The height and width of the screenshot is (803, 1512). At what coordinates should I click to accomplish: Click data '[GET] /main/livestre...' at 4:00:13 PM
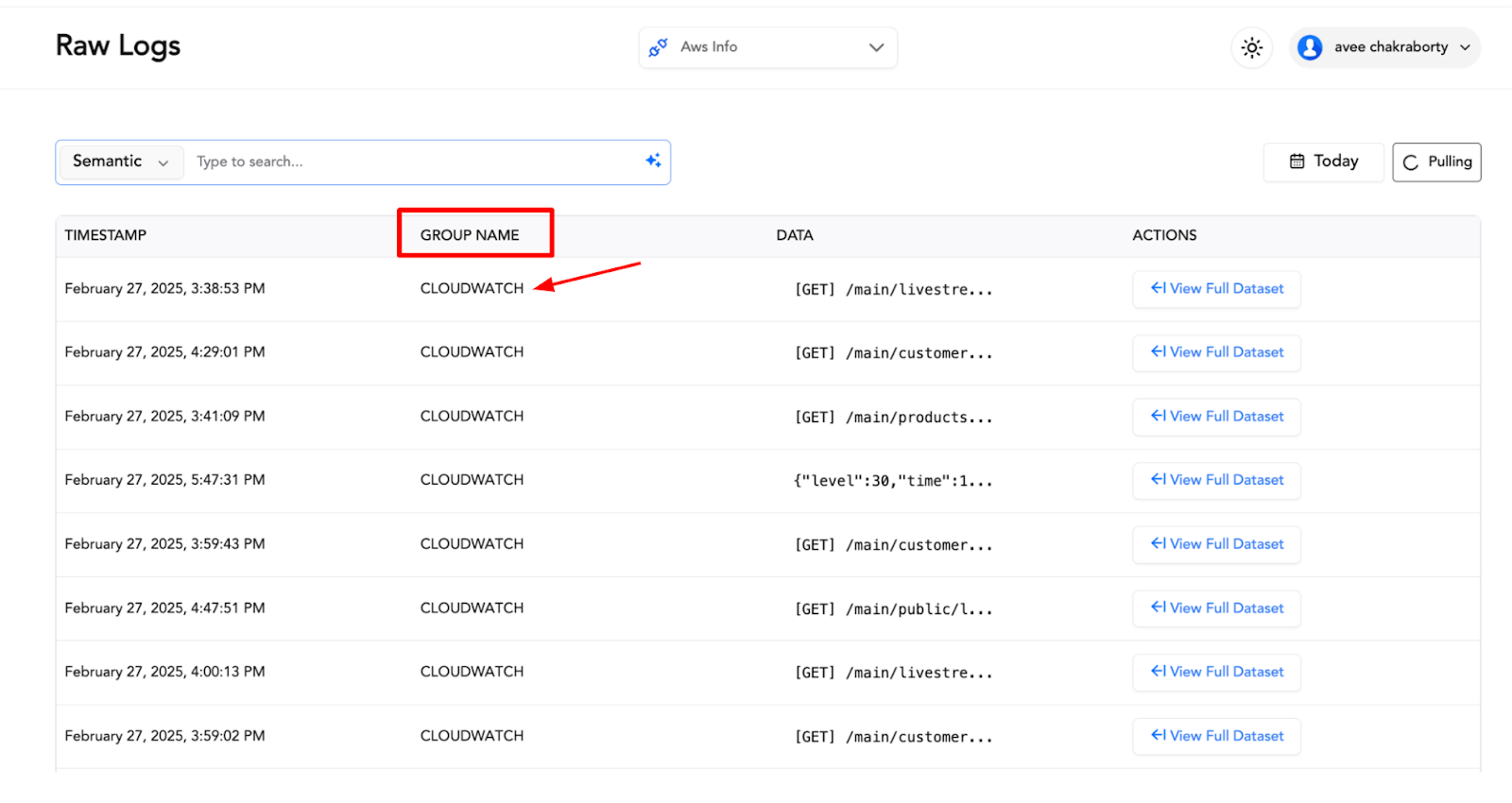893,673
